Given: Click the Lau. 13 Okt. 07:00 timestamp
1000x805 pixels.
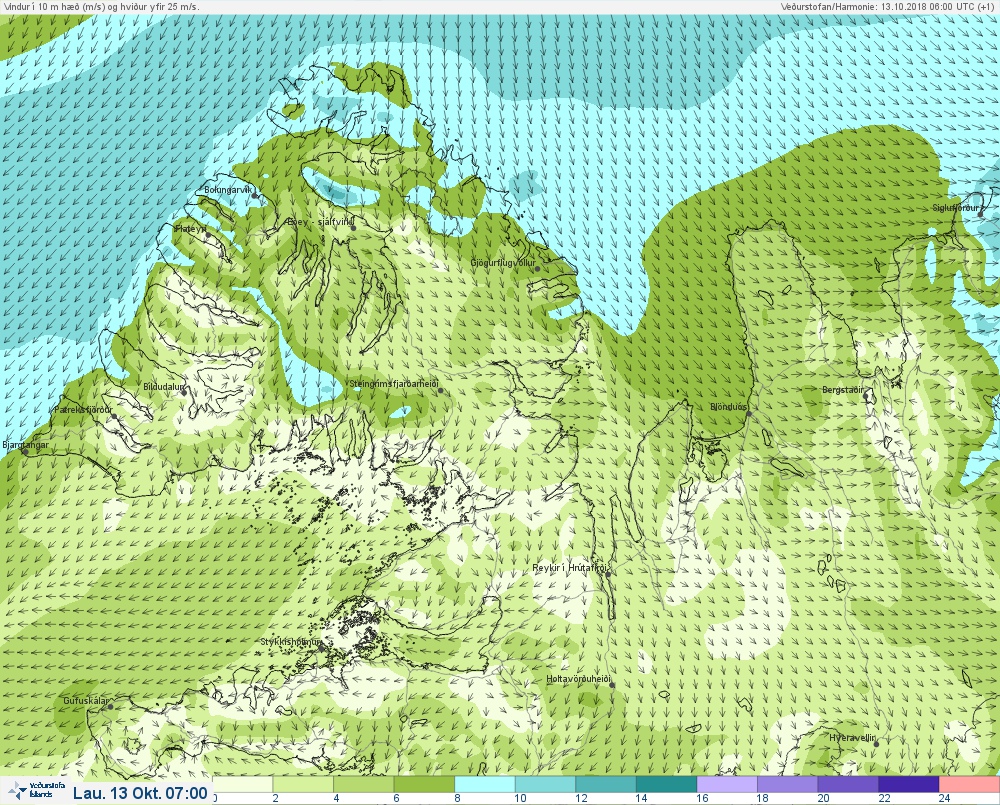Looking at the screenshot, I should click(140, 794).
